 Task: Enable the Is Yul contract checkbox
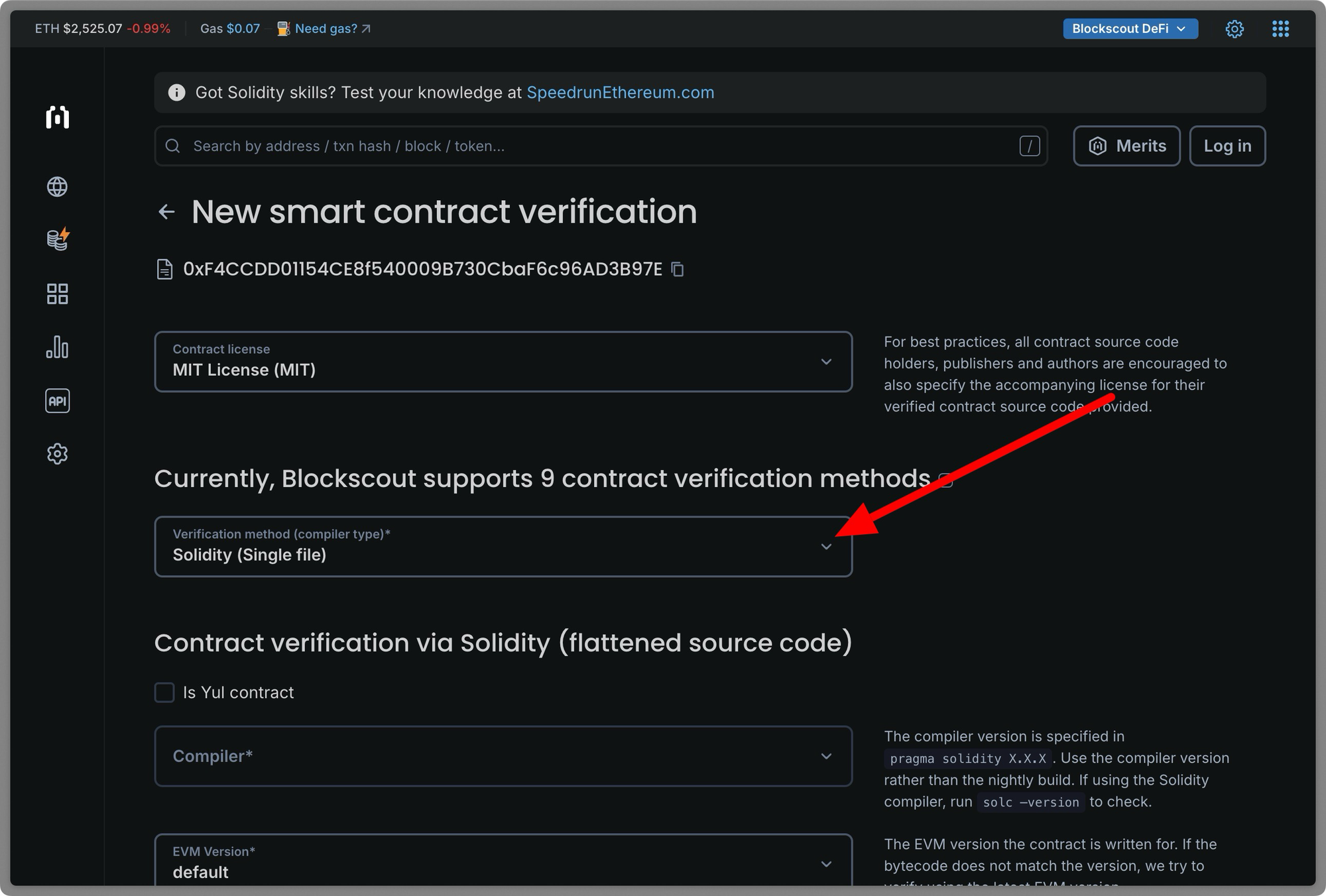(164, 693)
